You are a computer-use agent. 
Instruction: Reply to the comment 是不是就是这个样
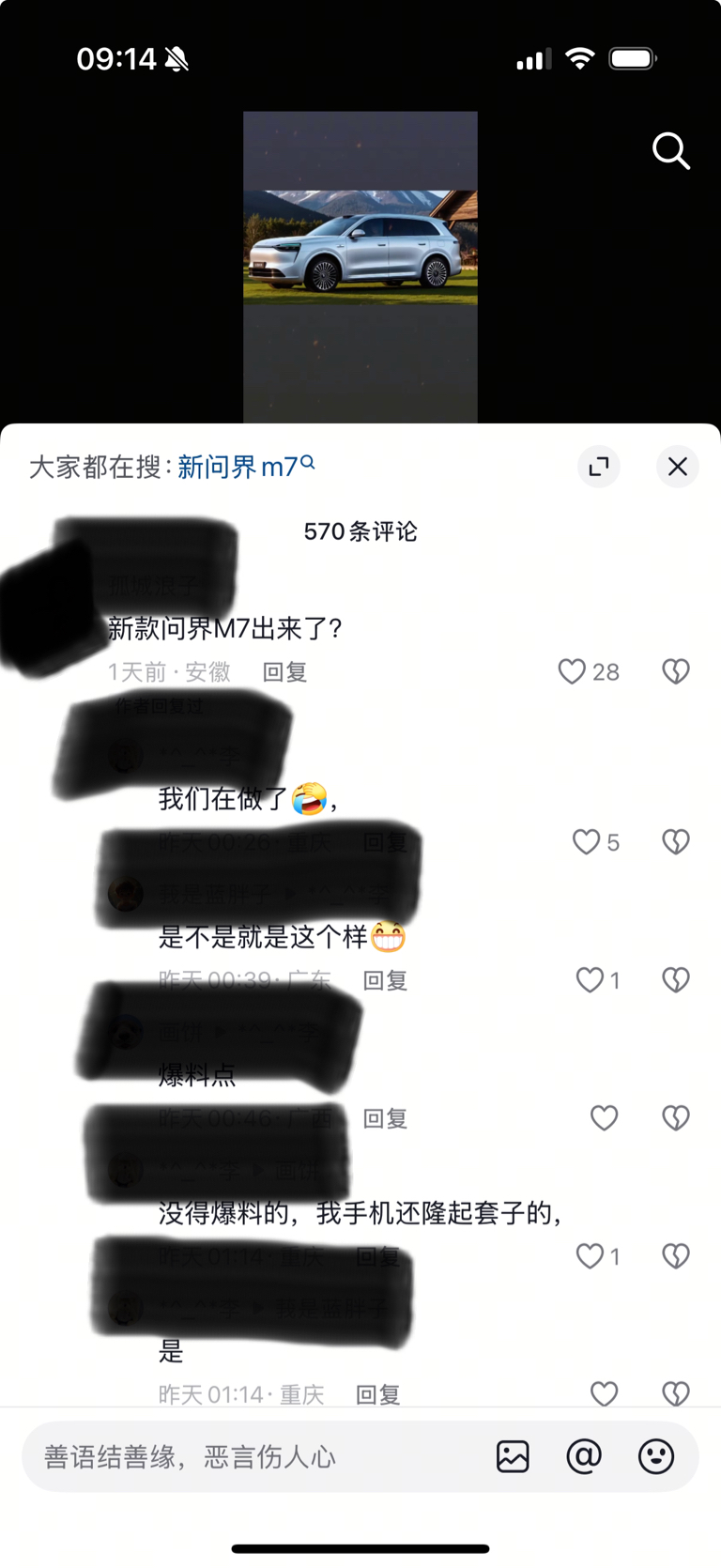click(385, 981)
